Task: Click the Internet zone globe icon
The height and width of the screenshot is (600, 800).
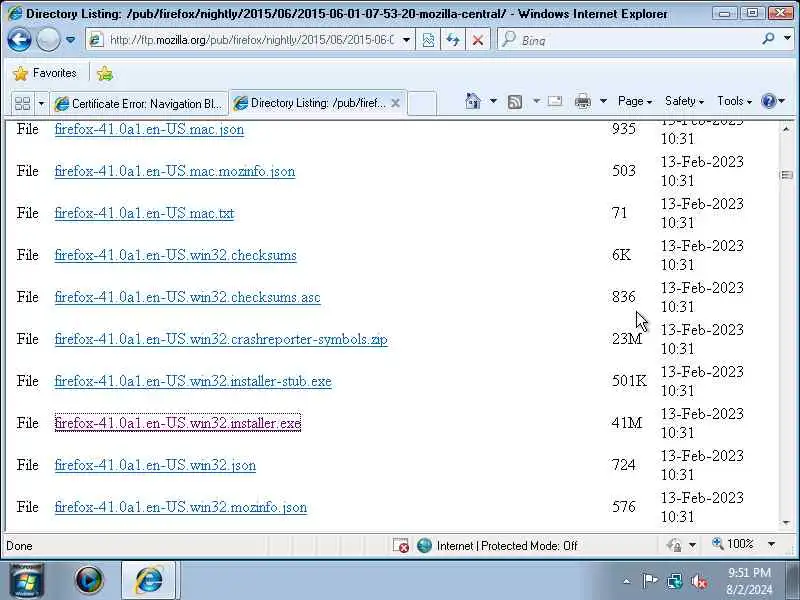Action: click(424, 545)
